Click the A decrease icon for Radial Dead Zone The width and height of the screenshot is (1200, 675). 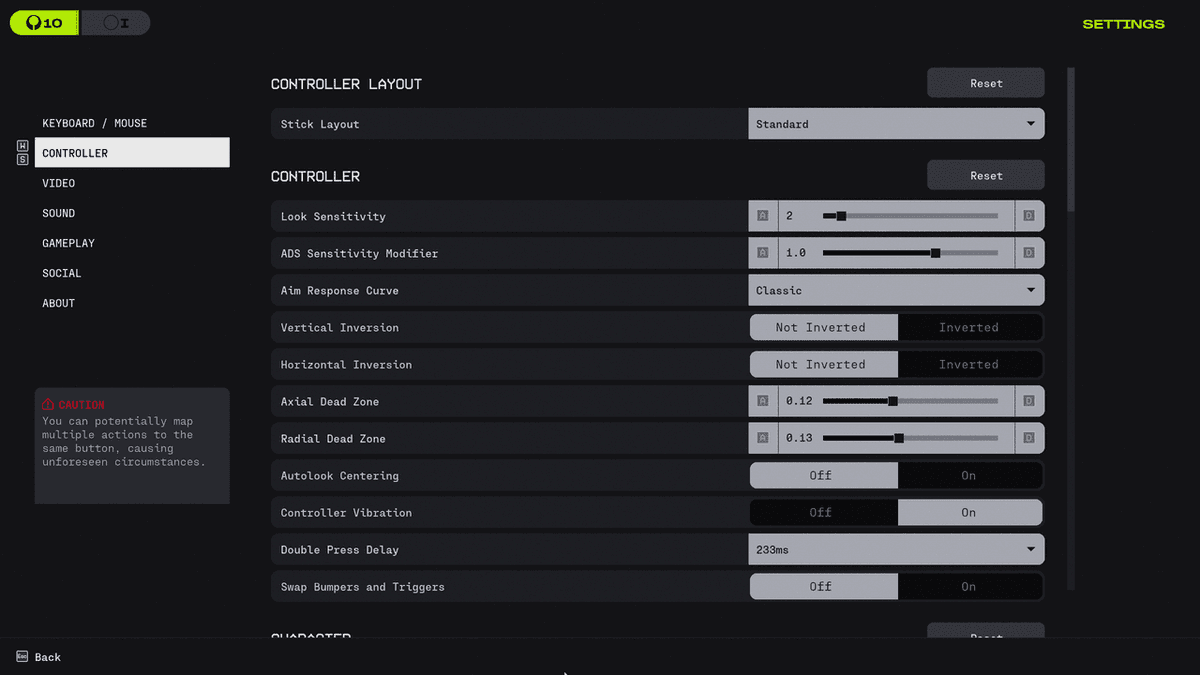[762, 438]
